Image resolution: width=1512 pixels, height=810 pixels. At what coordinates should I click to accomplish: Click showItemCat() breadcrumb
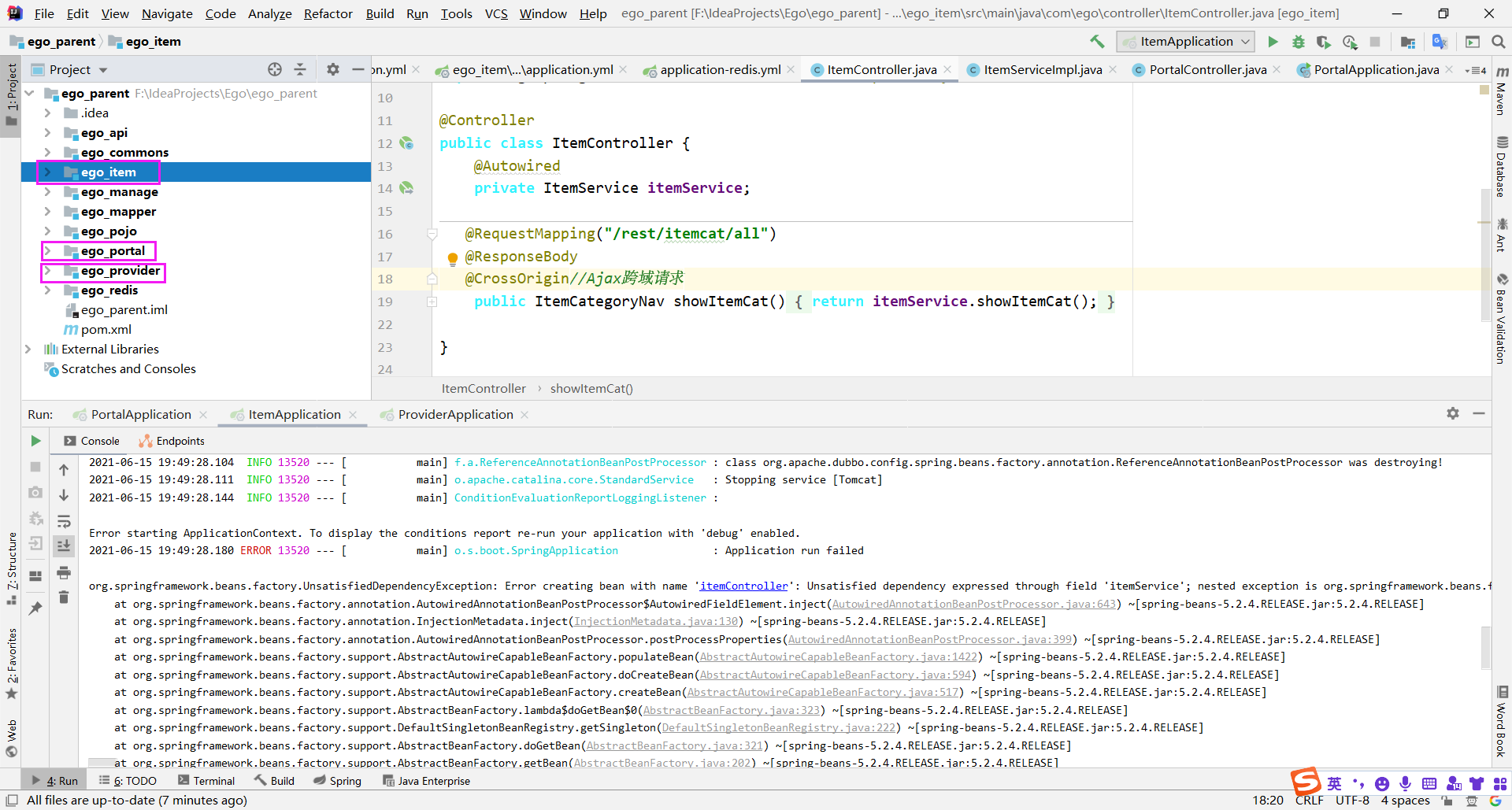coord(591,388)
